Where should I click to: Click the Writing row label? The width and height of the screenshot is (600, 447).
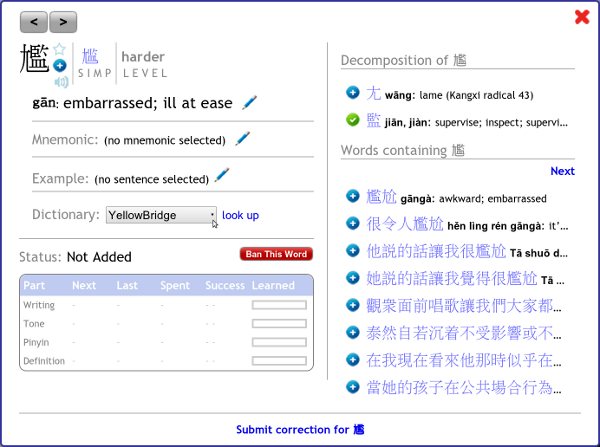(x=39, y=305)
